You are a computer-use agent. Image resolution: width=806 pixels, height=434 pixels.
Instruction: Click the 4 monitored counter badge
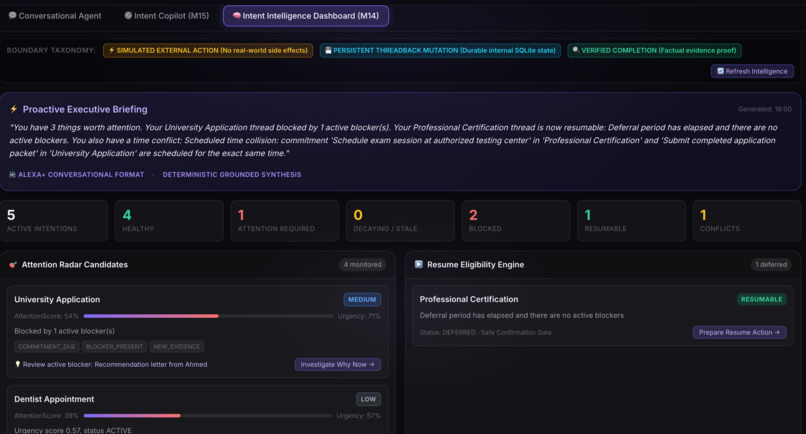pyautogui.click(x=362, y=264)
